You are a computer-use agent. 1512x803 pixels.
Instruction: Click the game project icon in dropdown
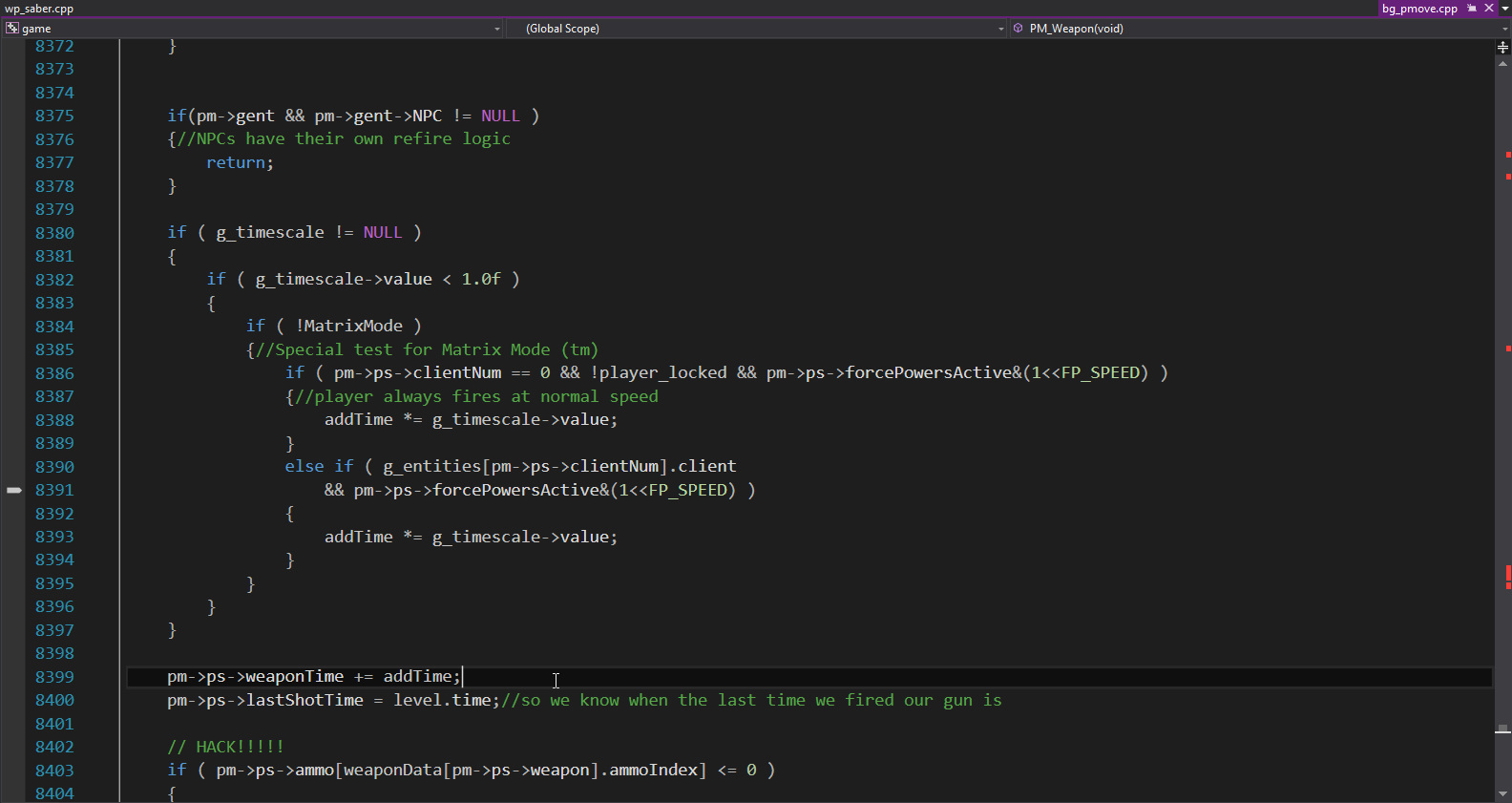[x=12, y=29]
